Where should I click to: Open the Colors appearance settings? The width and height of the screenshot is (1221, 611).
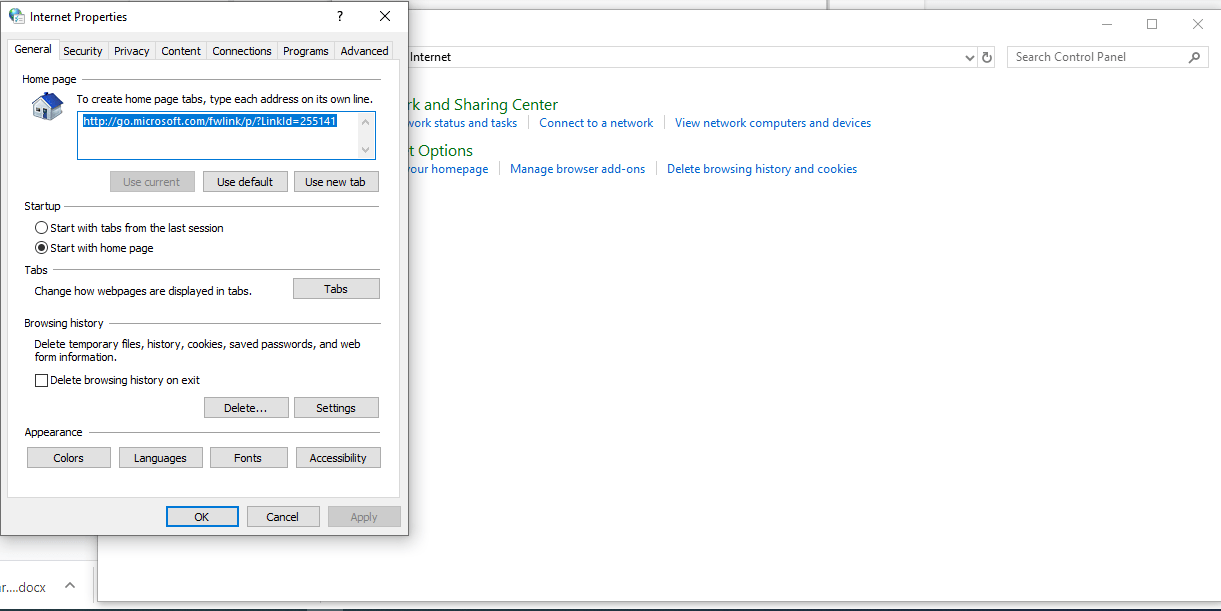click(x=69, y=458)
